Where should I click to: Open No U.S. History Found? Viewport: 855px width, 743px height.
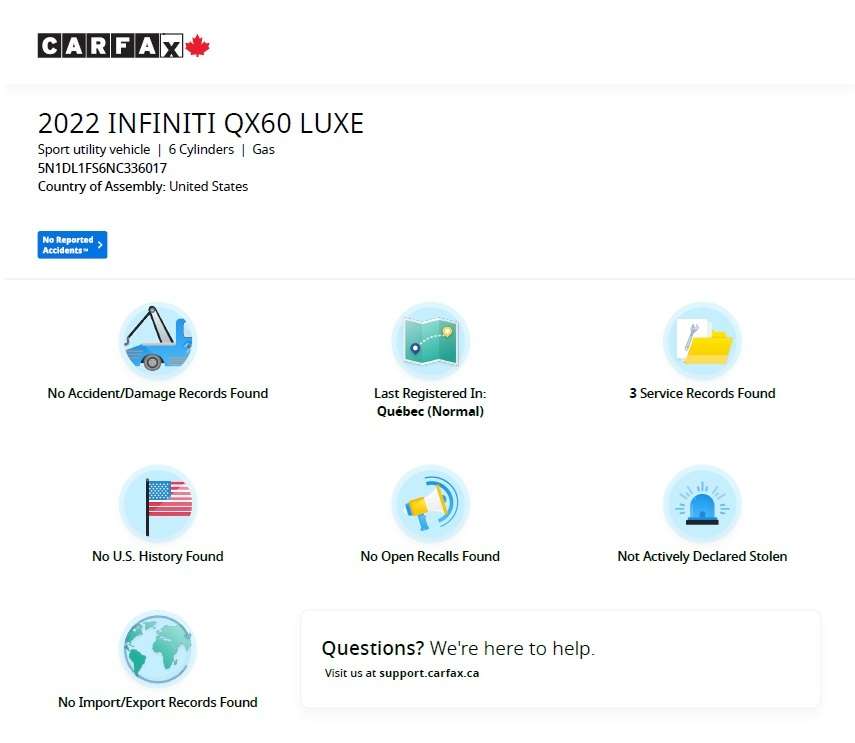(158, 556)
